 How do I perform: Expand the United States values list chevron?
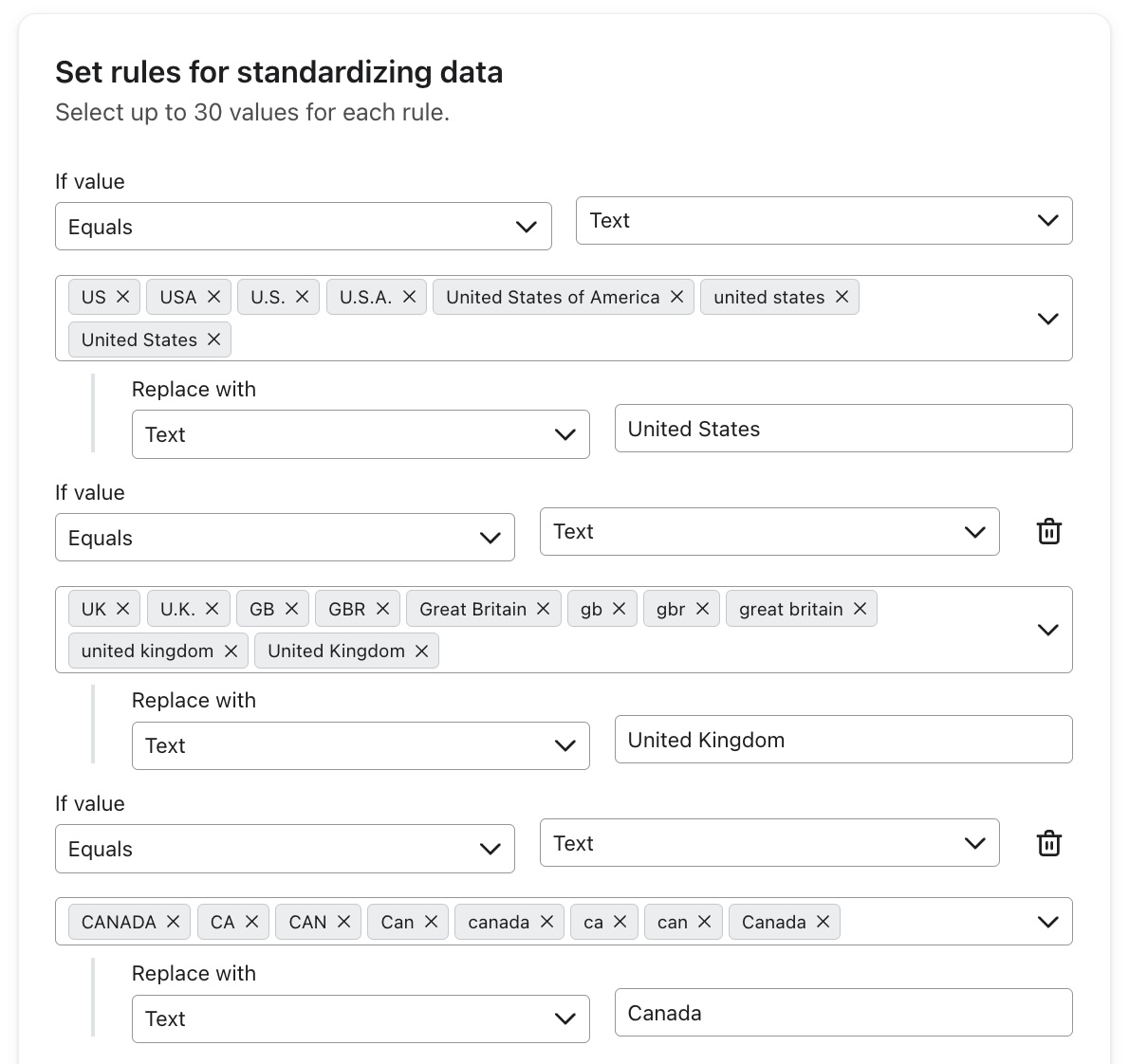(1047, 319)
